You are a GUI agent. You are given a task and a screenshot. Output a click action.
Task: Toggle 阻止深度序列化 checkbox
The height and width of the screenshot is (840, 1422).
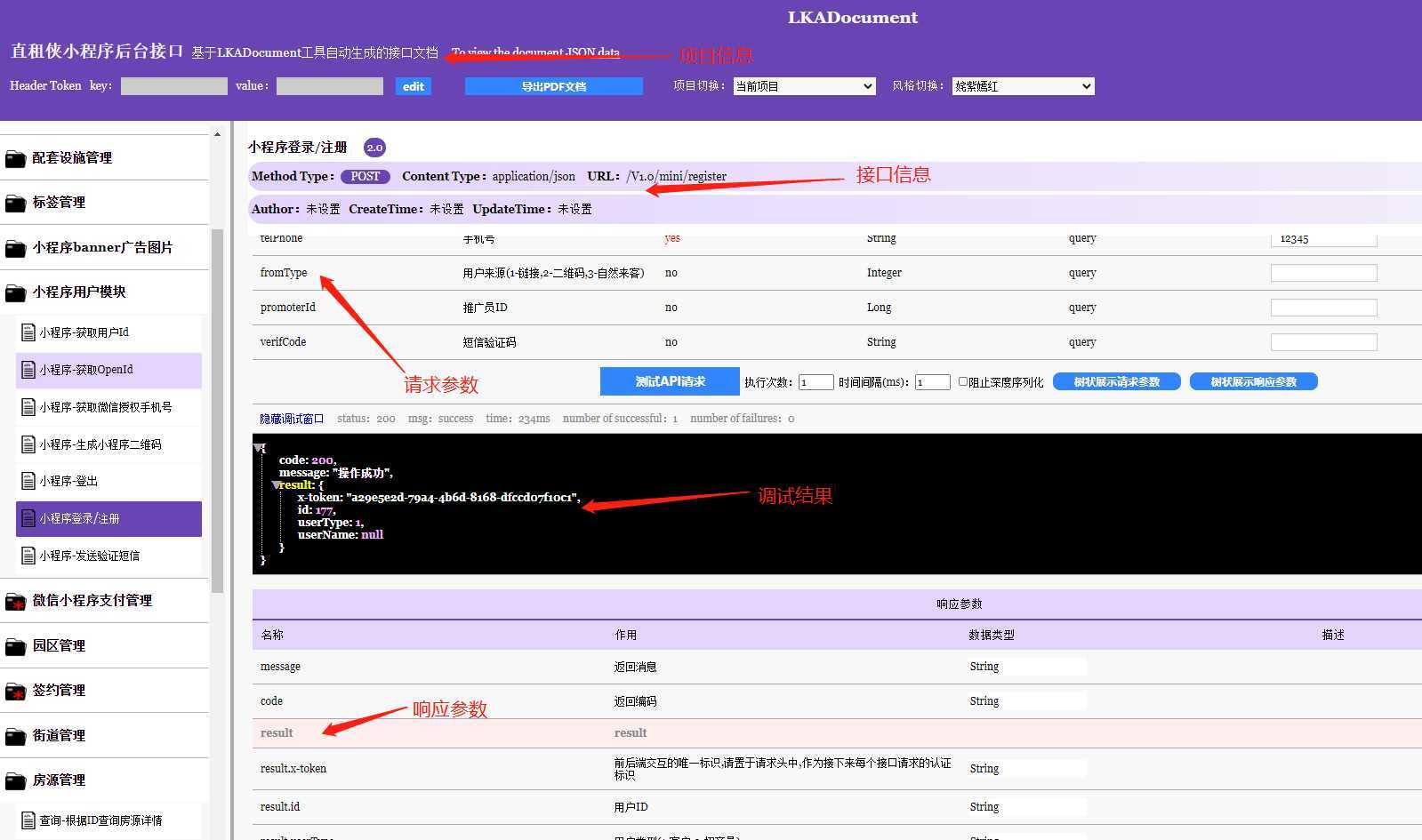coord(963,381)
